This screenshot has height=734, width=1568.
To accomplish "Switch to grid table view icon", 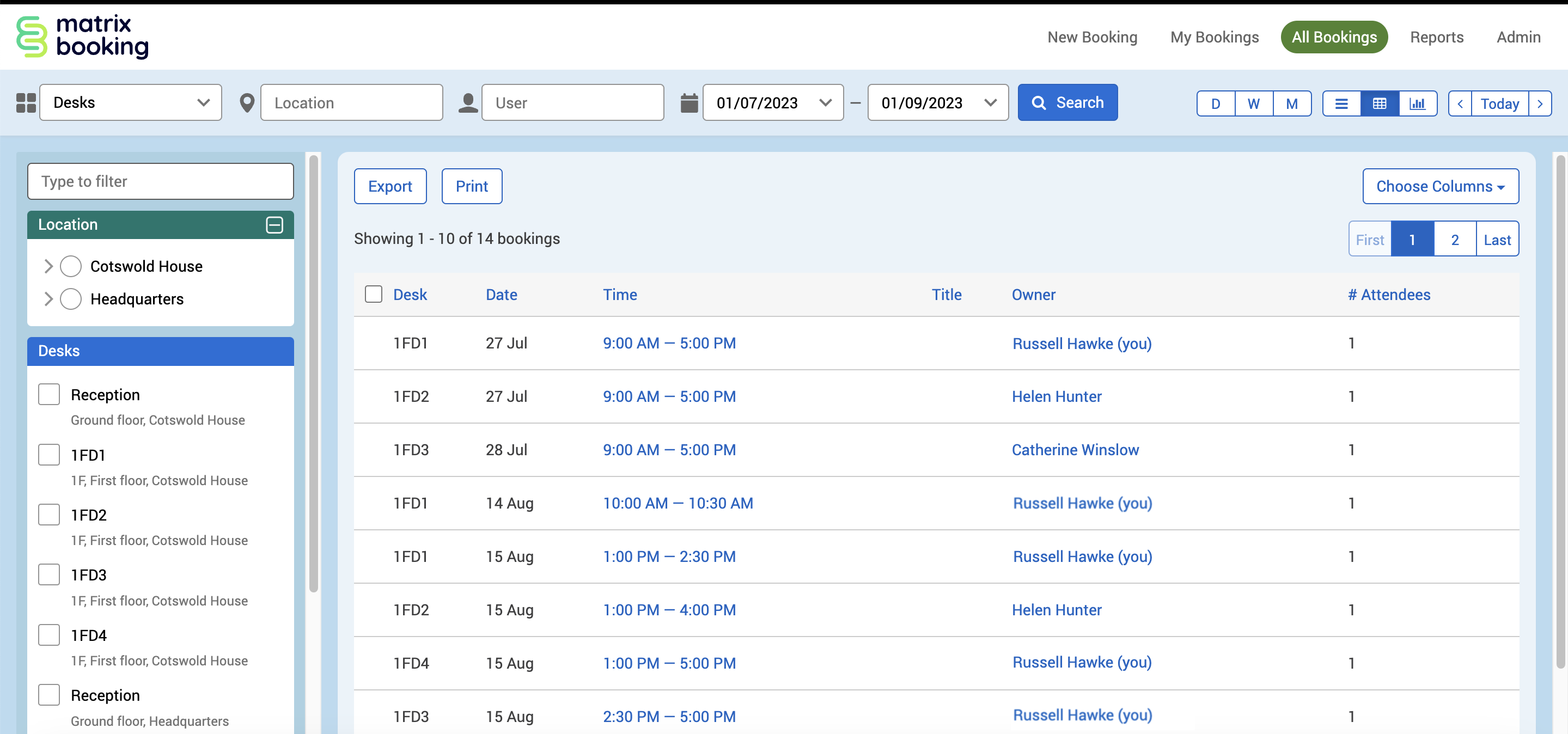I will coord(1380,103).
